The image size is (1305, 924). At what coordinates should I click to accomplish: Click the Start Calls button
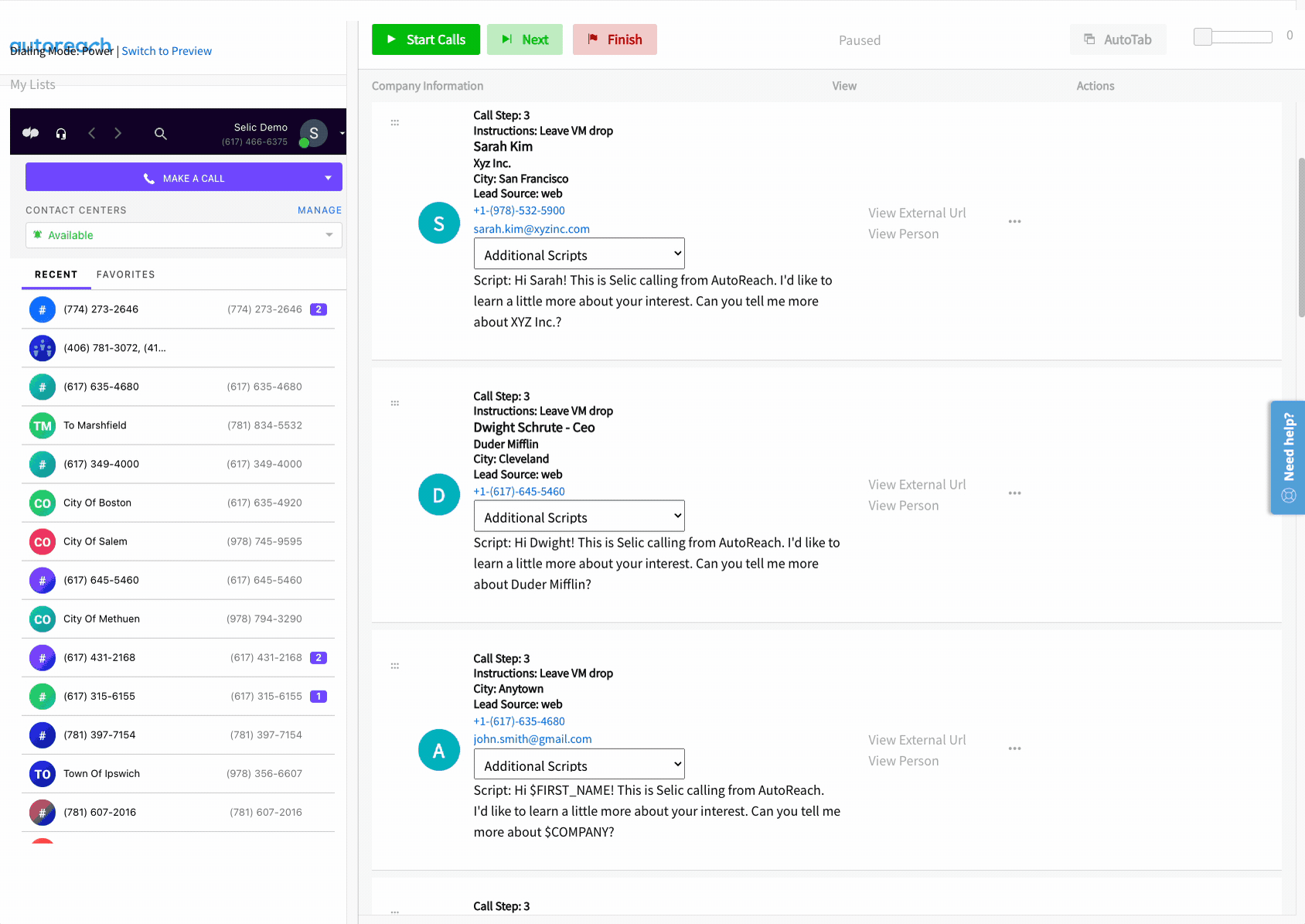426,39
